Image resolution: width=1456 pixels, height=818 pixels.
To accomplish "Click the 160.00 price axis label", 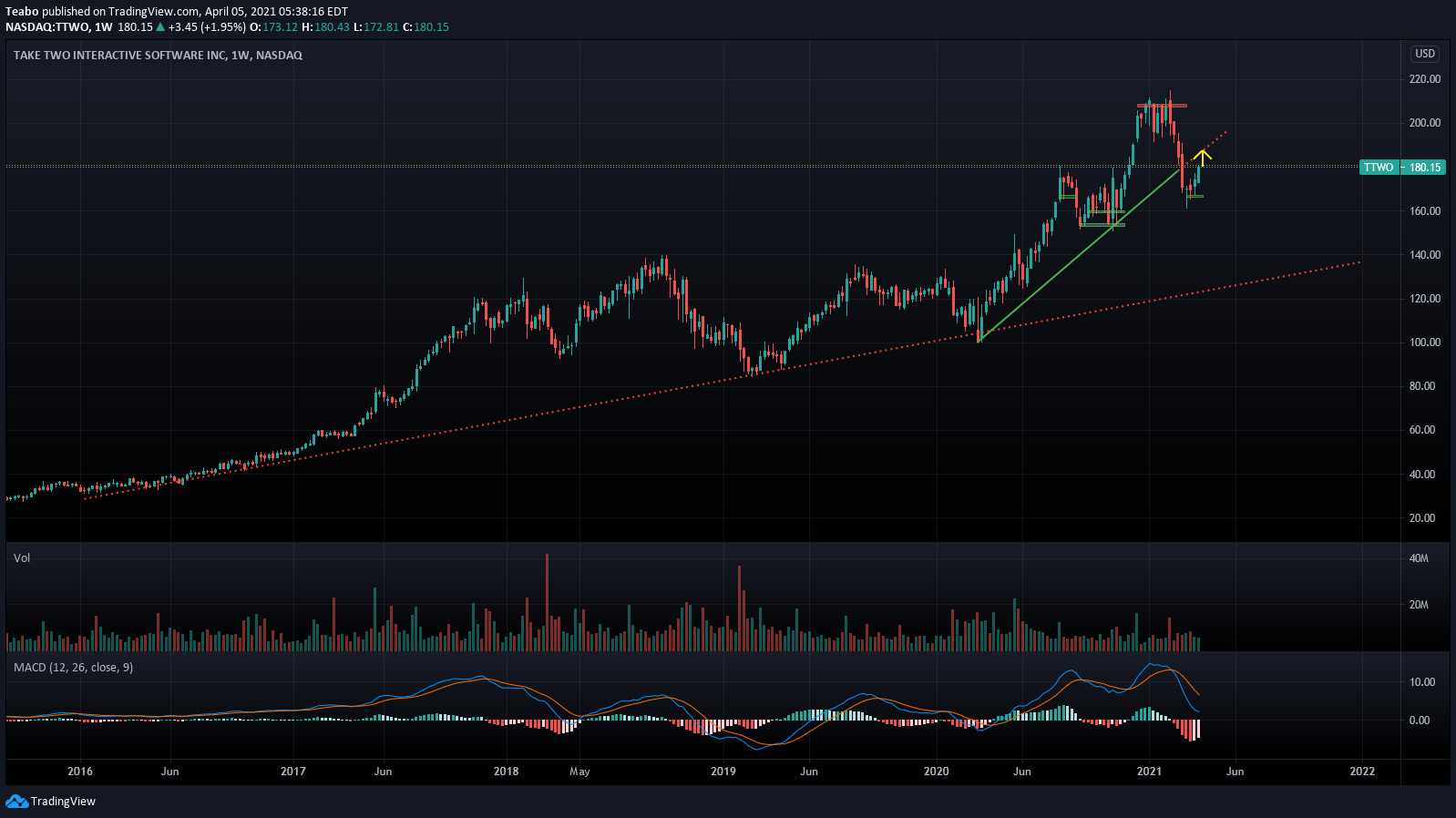I will (x=1425, y=211).
